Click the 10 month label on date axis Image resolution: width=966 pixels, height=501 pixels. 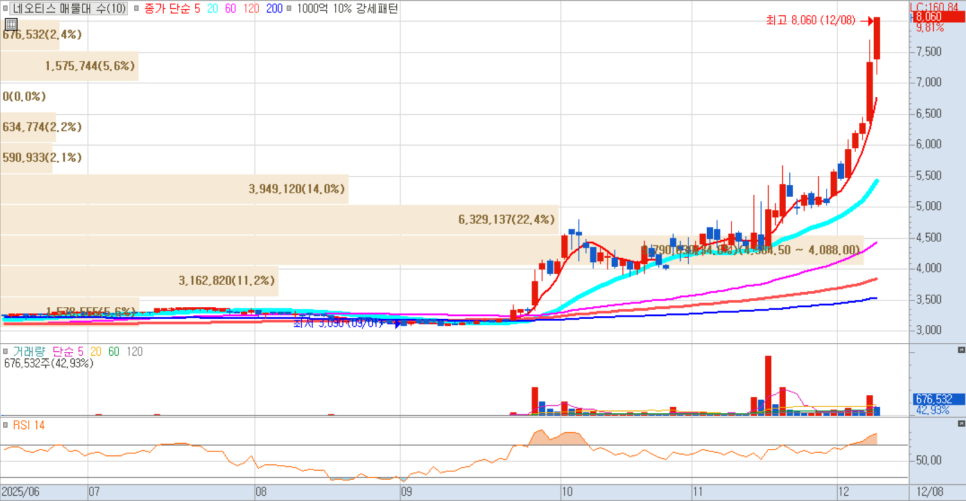click(x=567, y=492)
